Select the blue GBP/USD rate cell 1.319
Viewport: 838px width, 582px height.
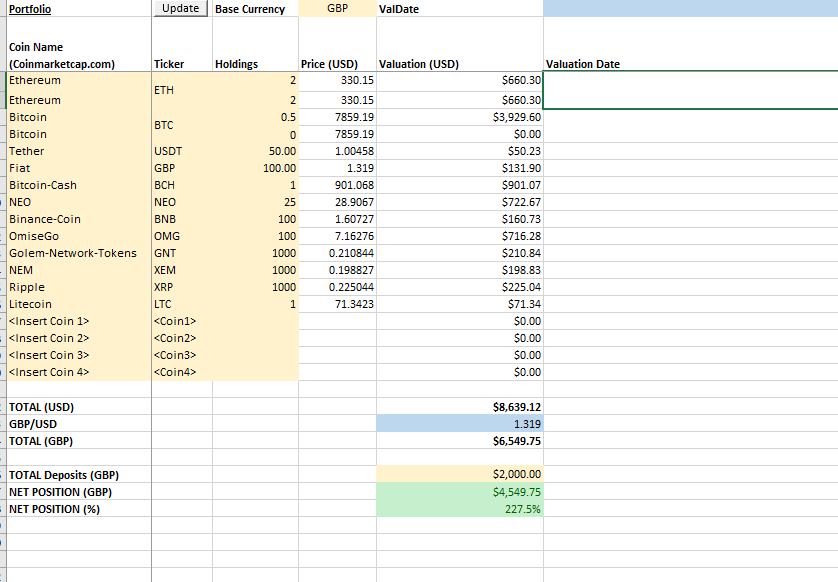click(x=460, y=424)
